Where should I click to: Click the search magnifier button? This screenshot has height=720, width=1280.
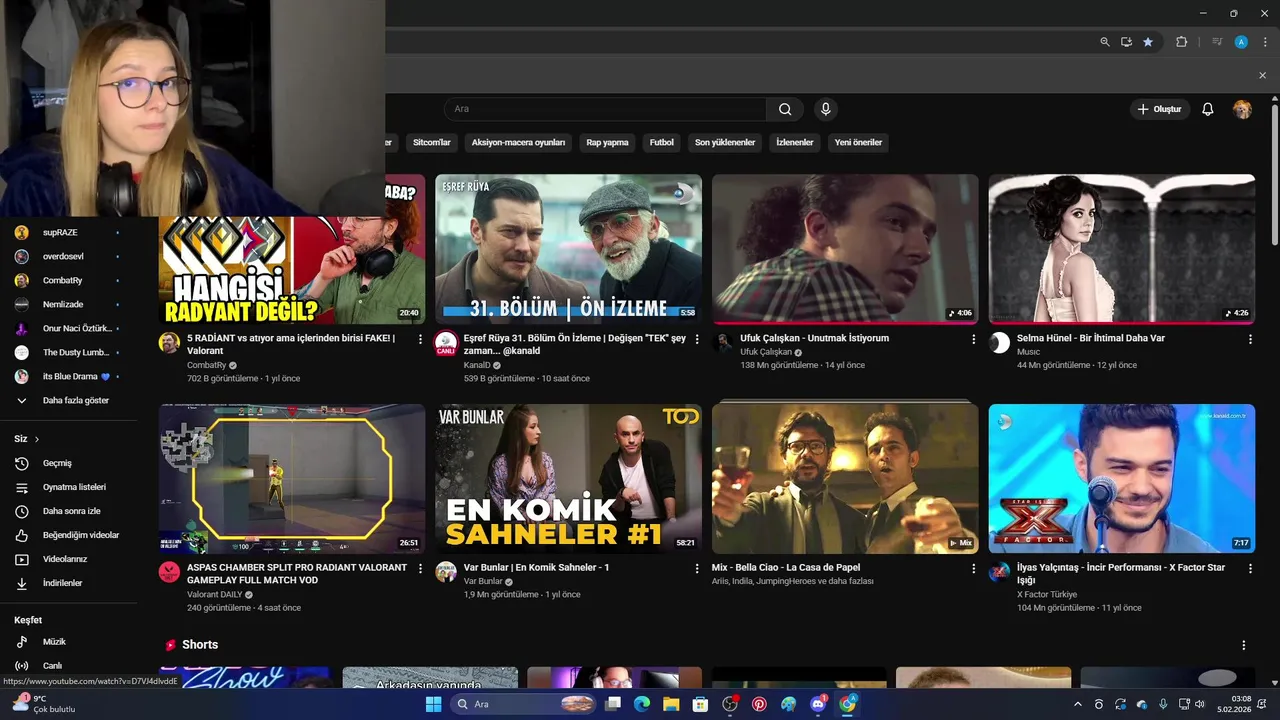[785, 109]
